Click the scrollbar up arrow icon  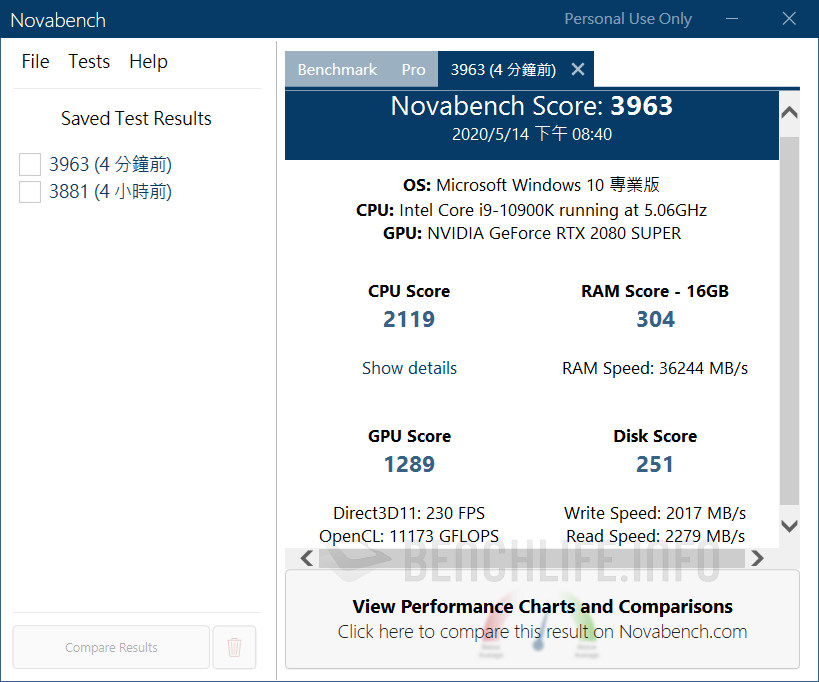(789, 112)
